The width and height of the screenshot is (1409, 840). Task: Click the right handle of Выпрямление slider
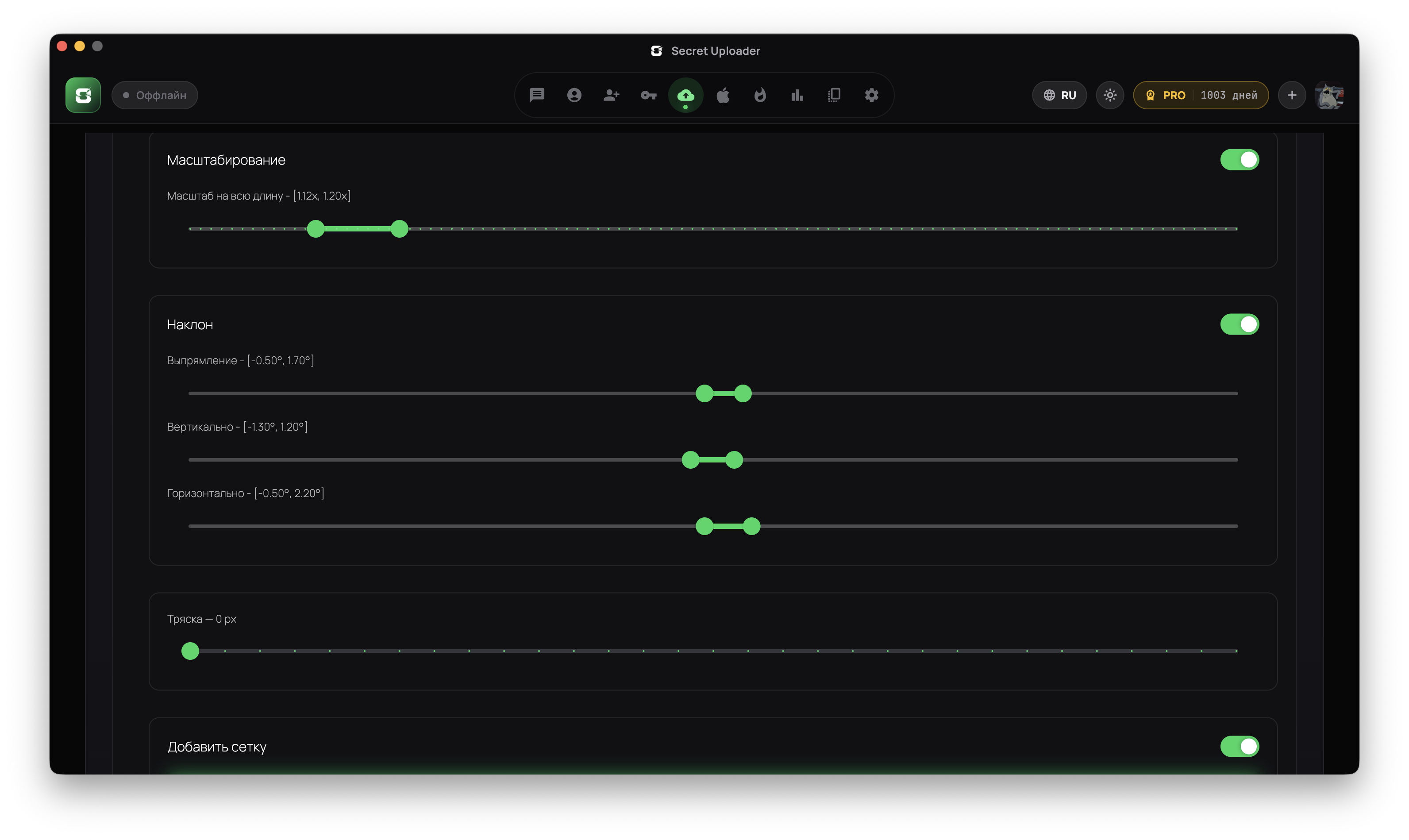[x=743, y=393]
